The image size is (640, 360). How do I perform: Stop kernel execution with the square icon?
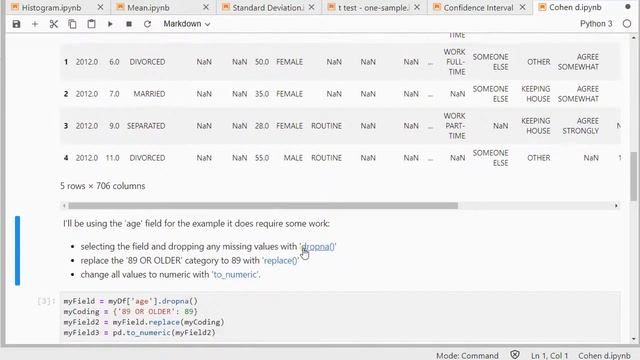click(x=129, y=24)
